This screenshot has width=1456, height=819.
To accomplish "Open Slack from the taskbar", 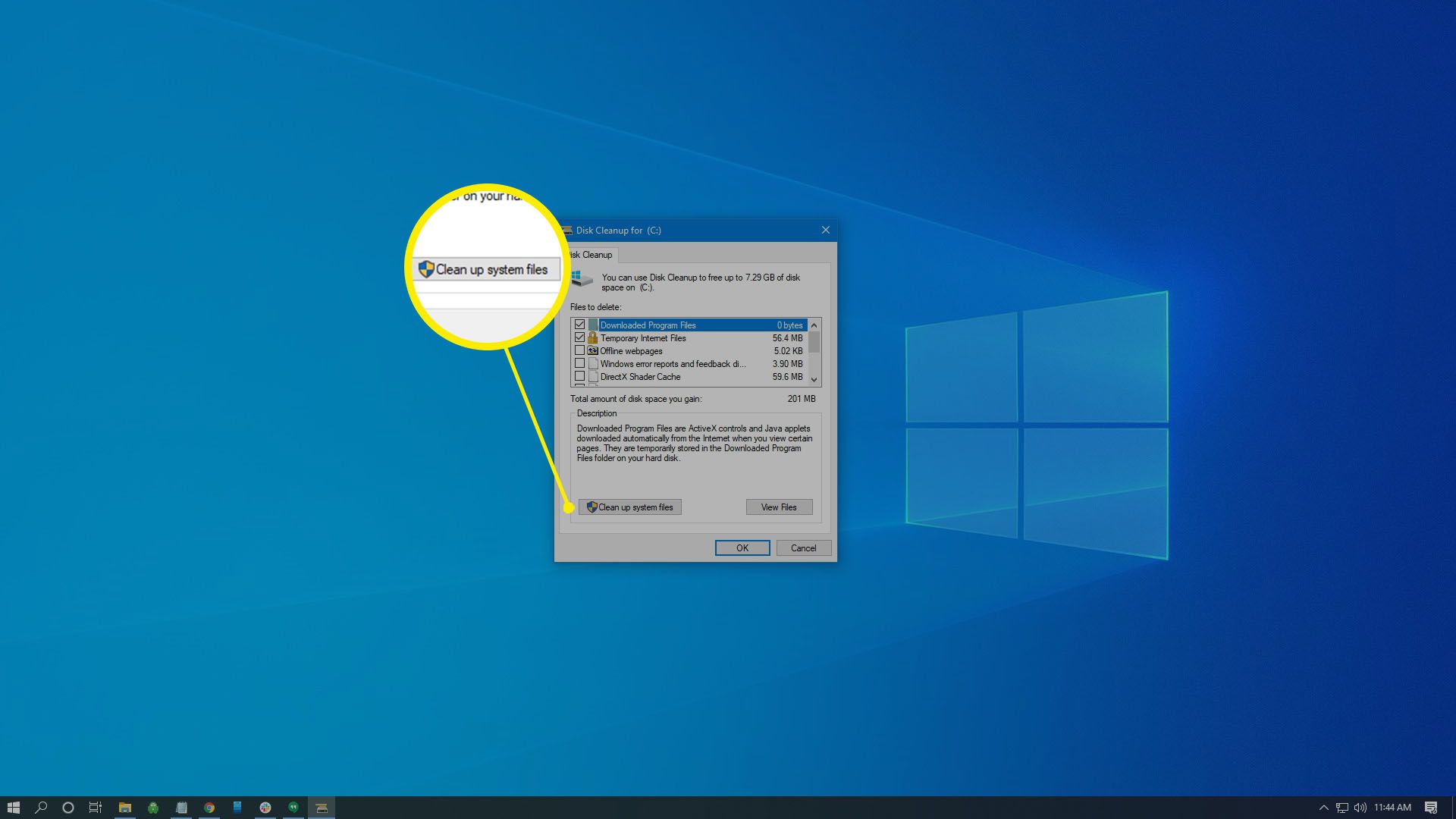I will click(265, 808).
